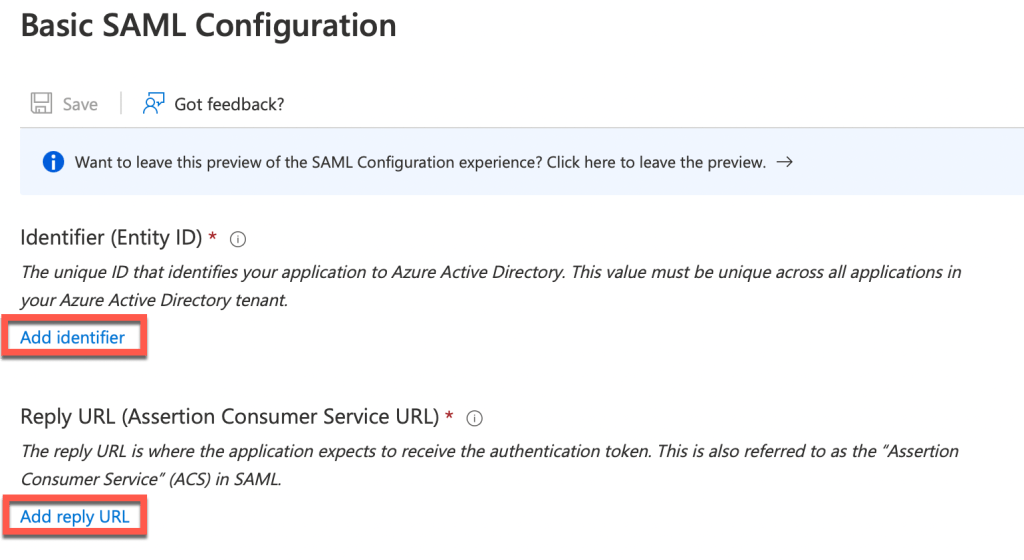Click the Identifier description paragraph
This screenshot has width=1024, height=560.
[490, 285]
